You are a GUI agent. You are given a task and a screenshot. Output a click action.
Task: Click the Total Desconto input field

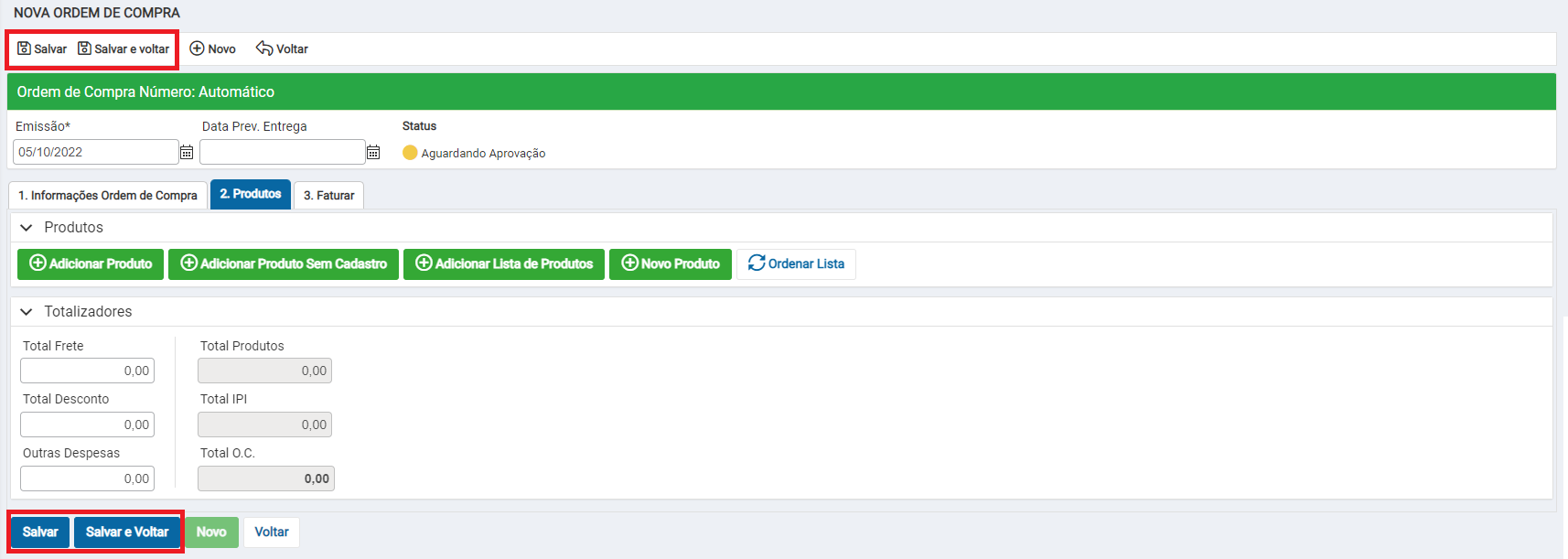click(87, 425)
